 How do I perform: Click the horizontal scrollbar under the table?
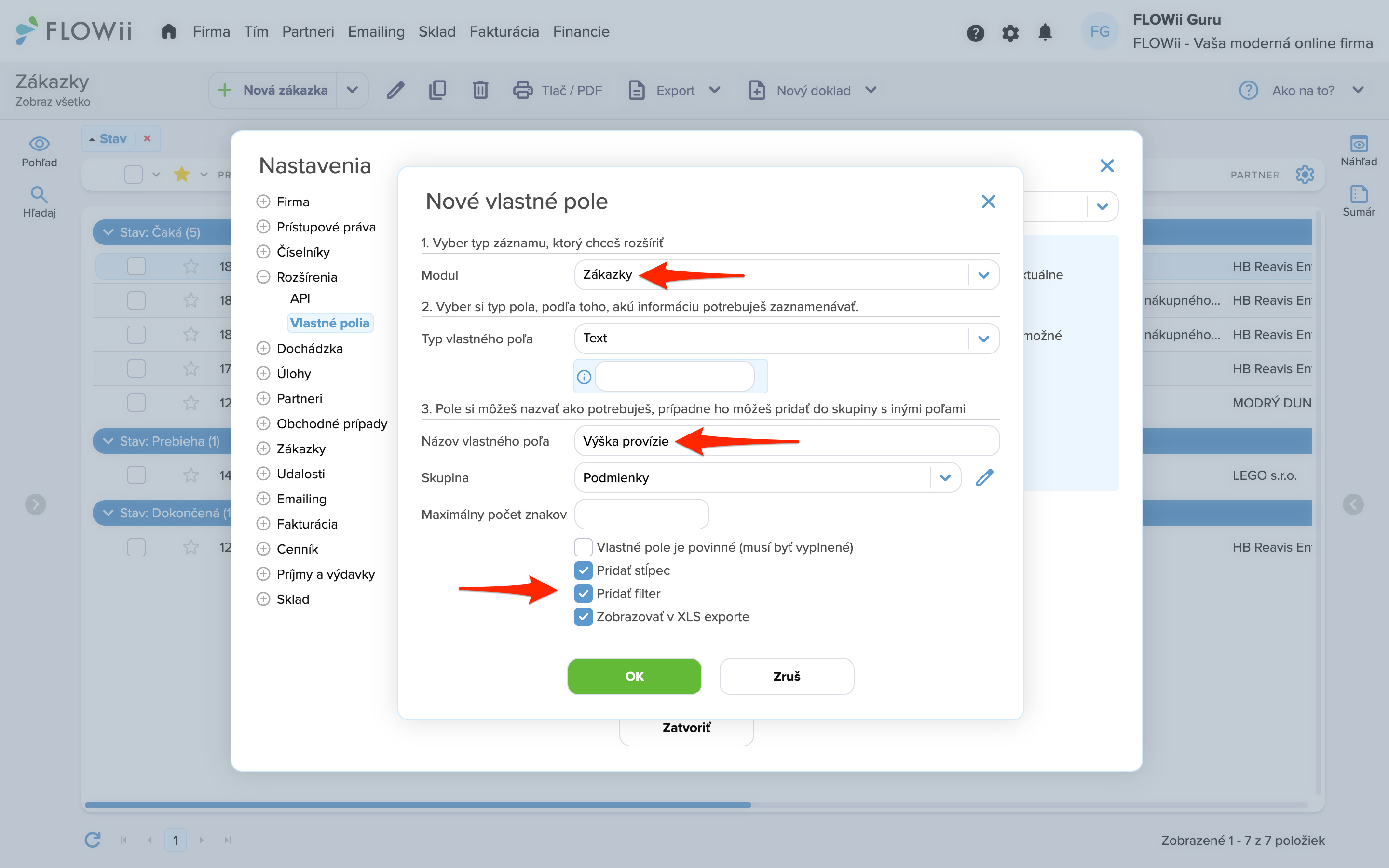[x=418, y=805]
